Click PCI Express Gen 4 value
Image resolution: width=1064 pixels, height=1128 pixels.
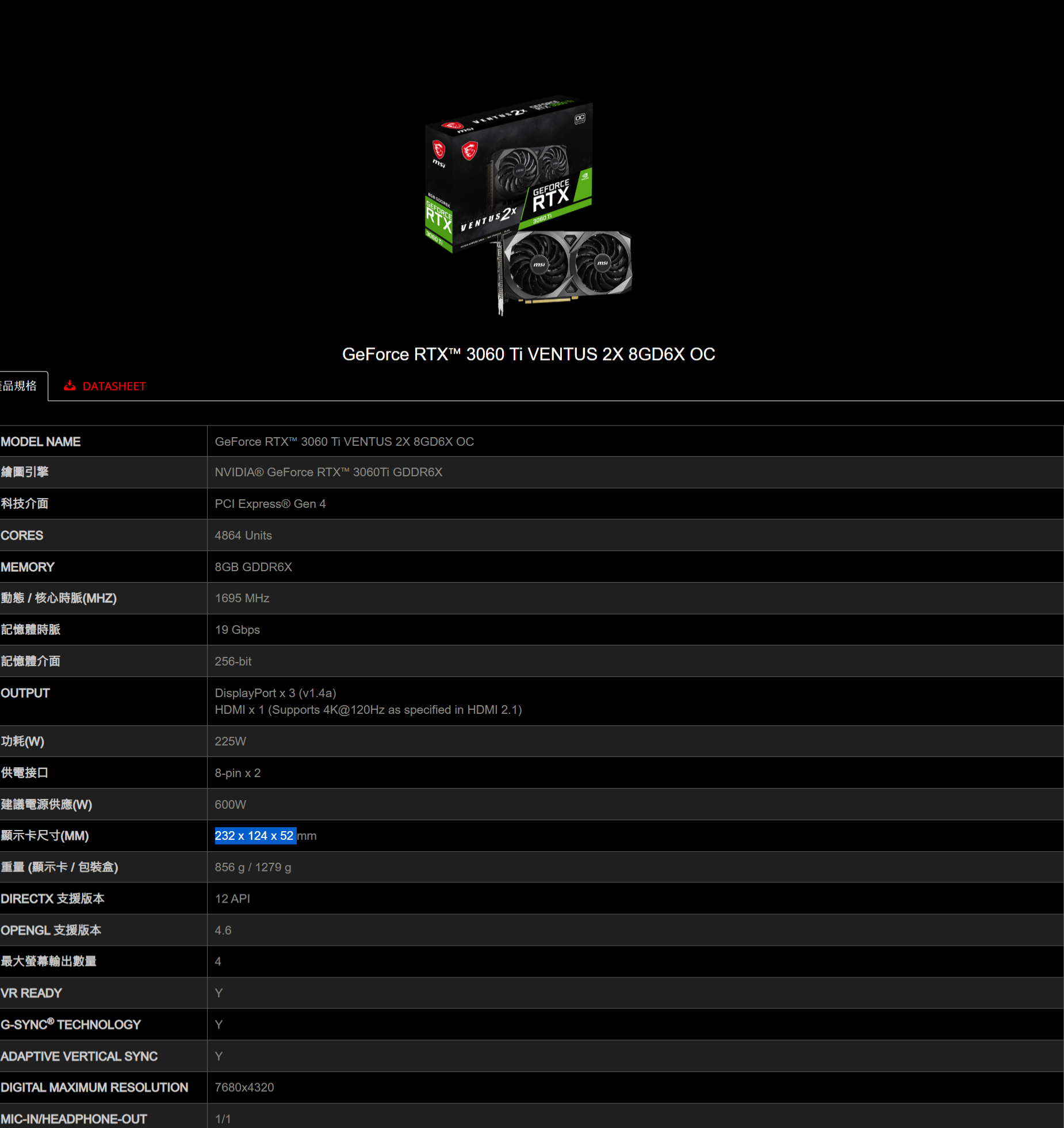270,504
